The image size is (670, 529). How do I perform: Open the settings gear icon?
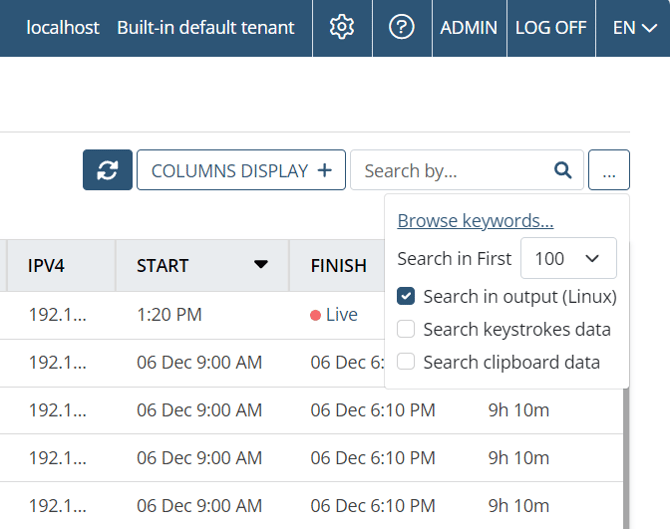[x=342, y=27]
